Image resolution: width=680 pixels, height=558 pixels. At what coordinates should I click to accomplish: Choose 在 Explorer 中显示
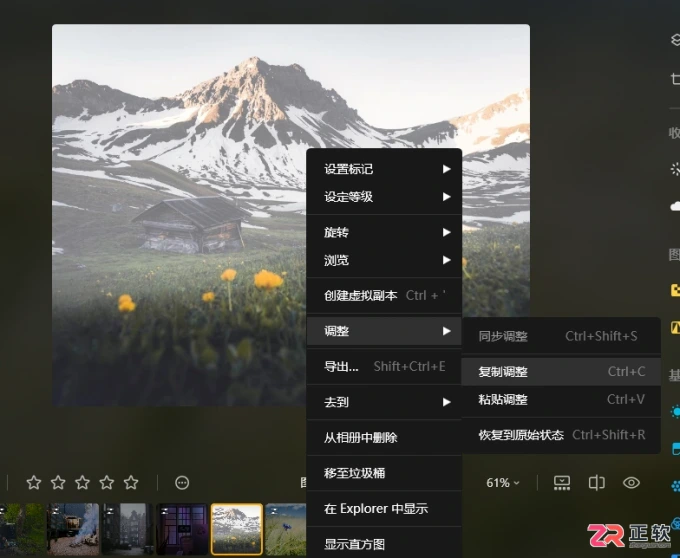pos(384,509)
